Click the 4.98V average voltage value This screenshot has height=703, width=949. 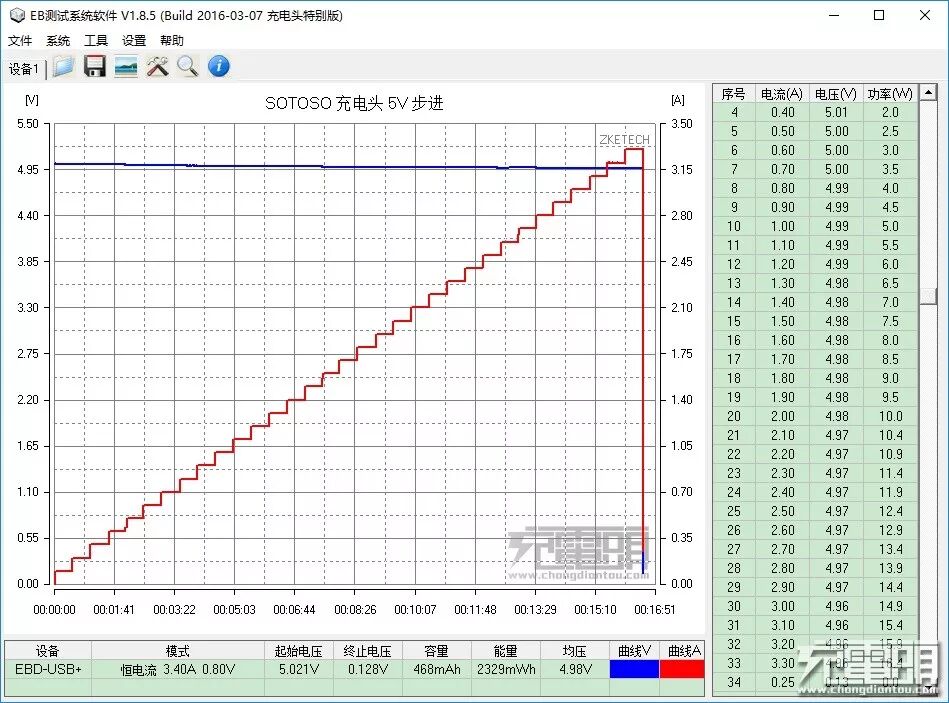[x=575, y=669]
